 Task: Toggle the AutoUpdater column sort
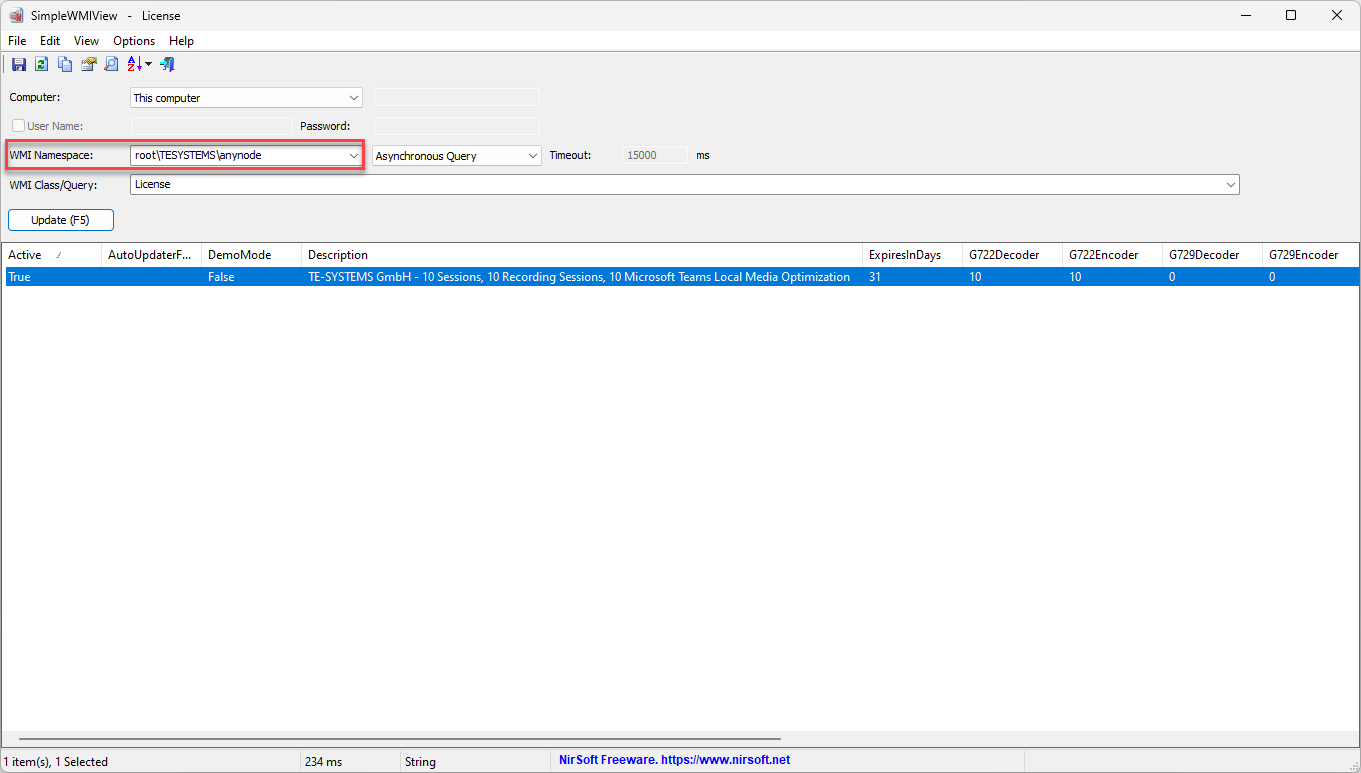[148, 254]
